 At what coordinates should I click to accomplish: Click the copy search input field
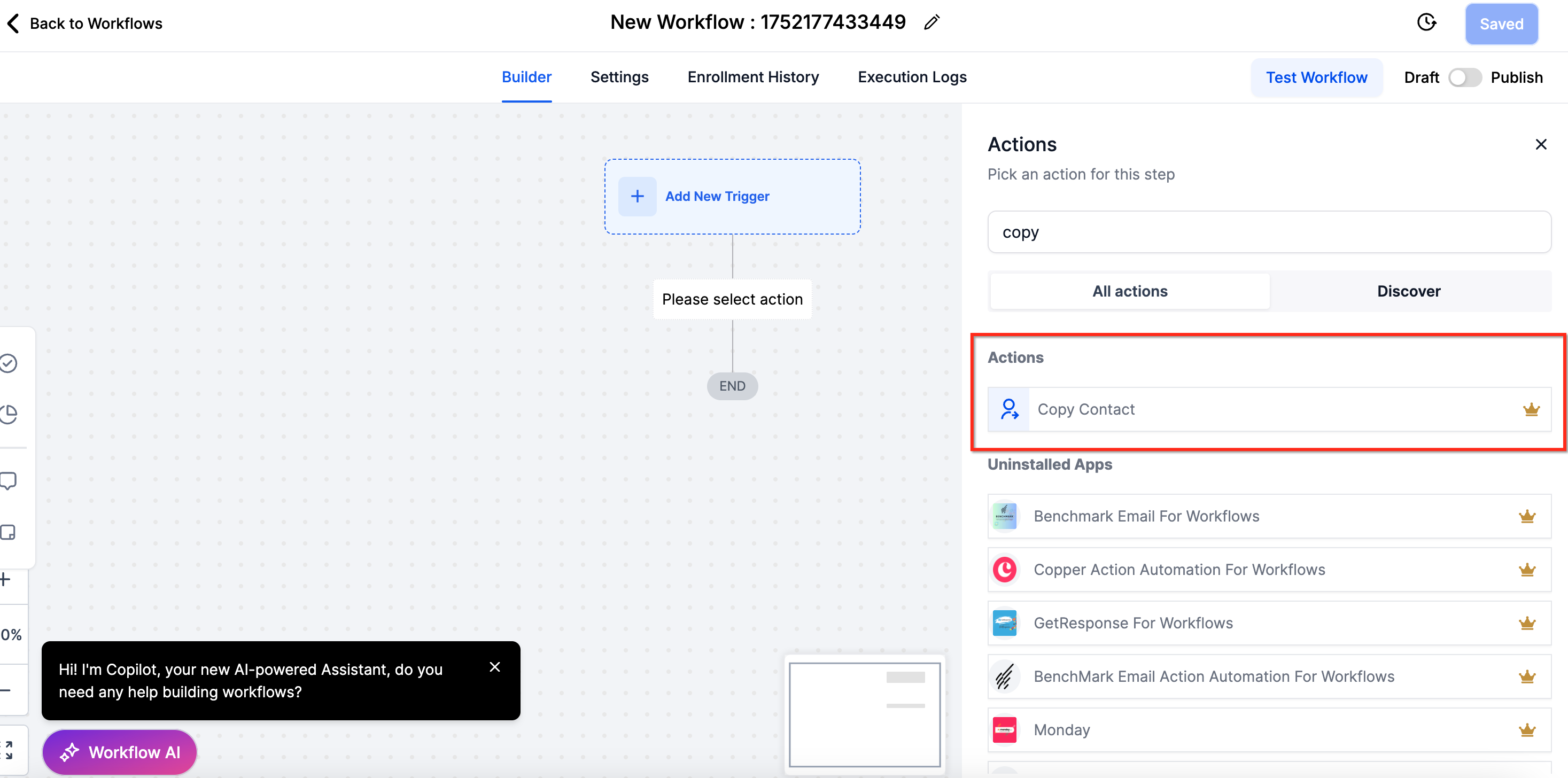point(1269,232)
